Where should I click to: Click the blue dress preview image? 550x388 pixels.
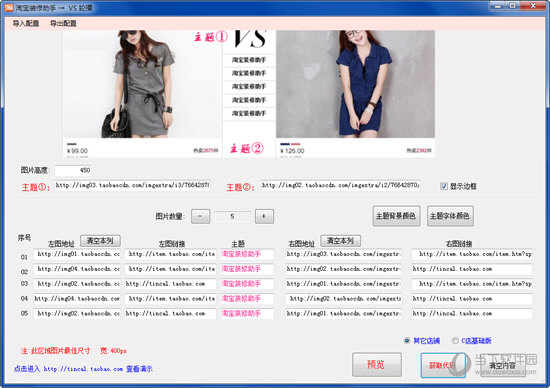(x=355, y=84)
